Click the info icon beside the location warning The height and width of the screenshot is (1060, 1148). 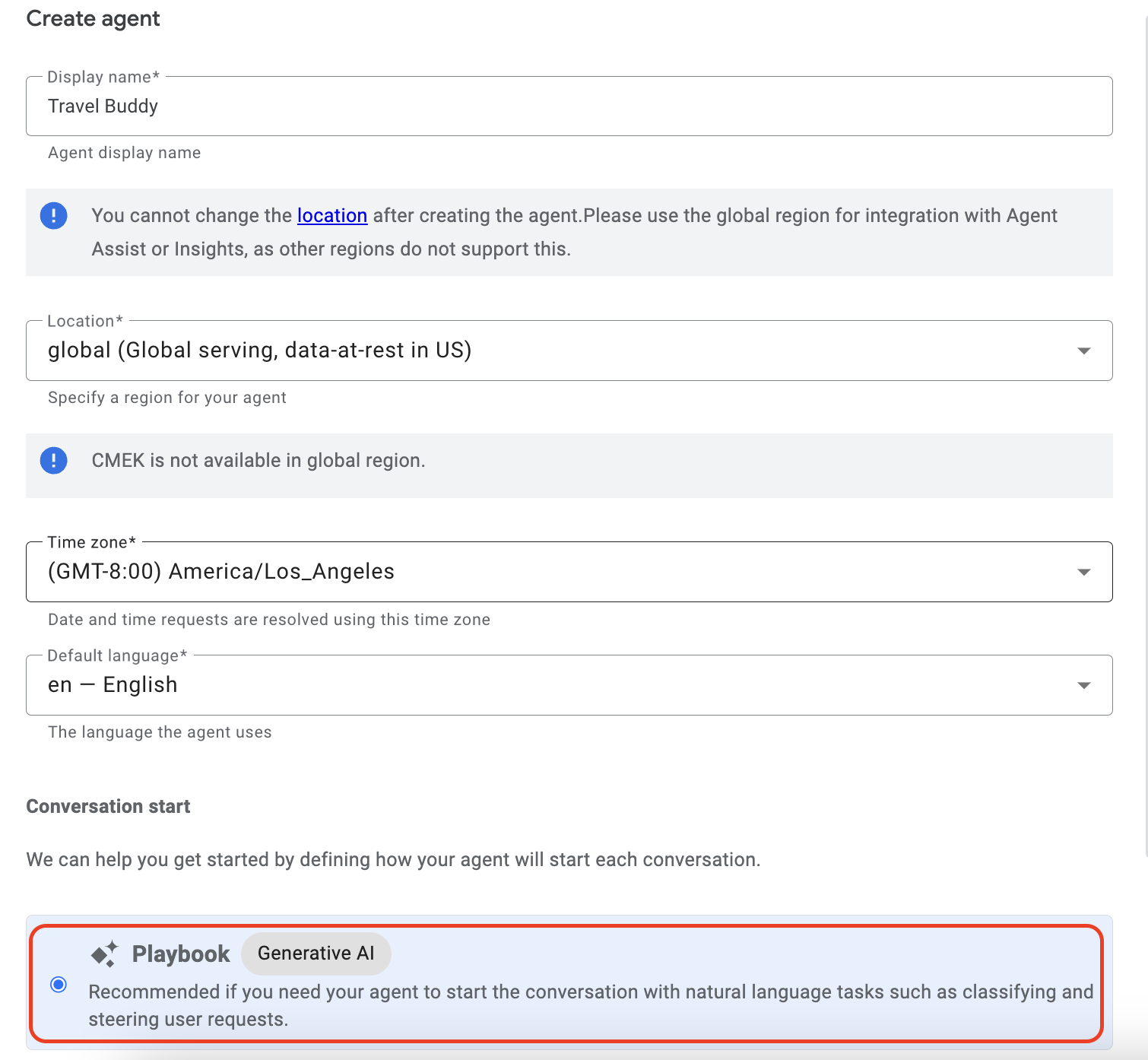tap(53, 215)
